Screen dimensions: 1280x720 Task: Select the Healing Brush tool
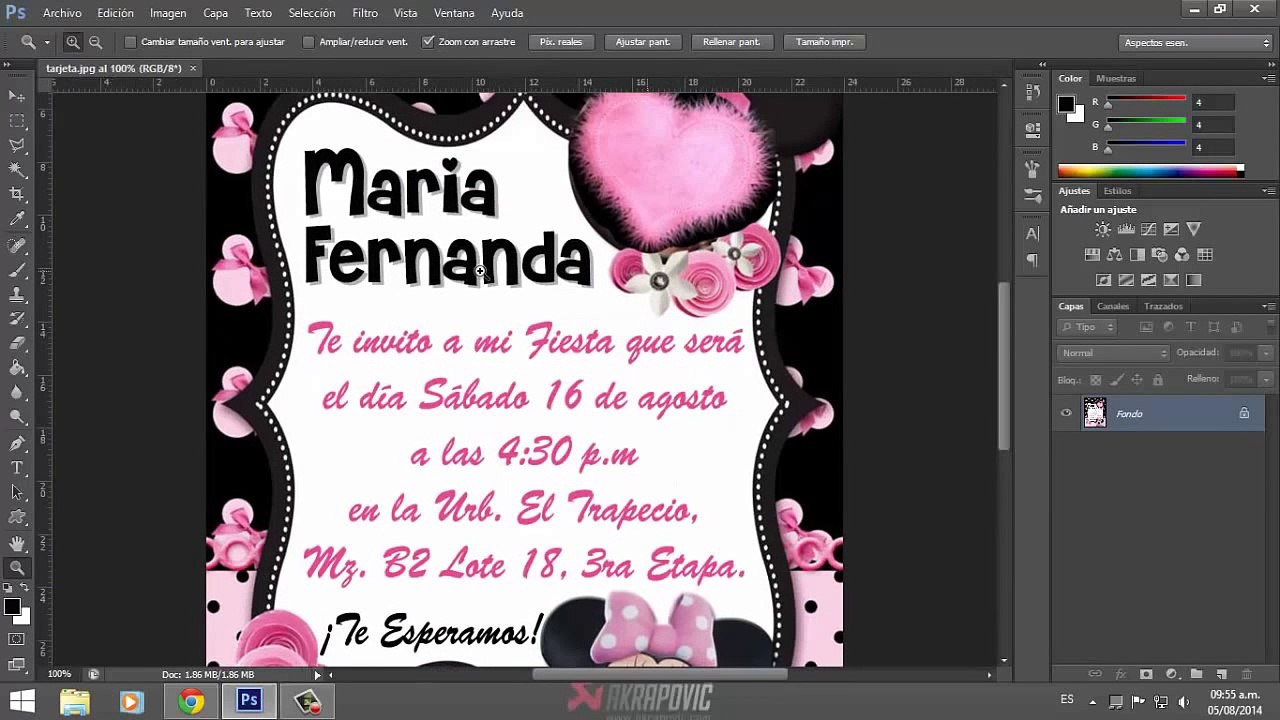(x=17, y=246)
